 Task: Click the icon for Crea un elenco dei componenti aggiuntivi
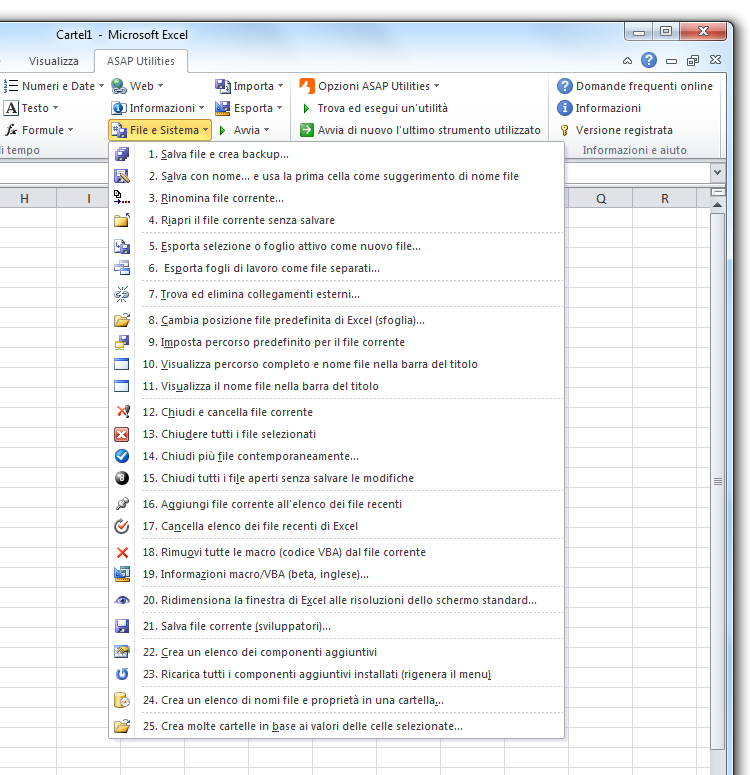[x=122, y=652]
